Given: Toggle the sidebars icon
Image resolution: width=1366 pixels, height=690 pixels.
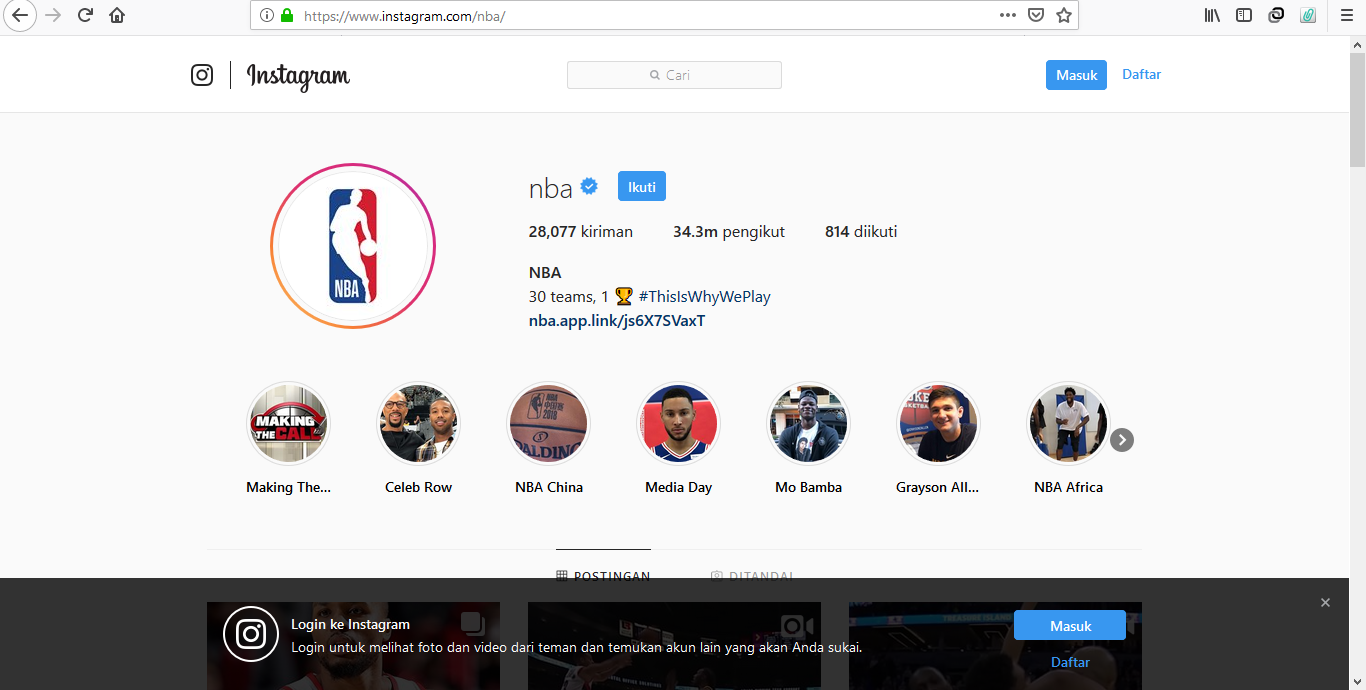Looking at the screenshot, I should [x=1244, y=15].
